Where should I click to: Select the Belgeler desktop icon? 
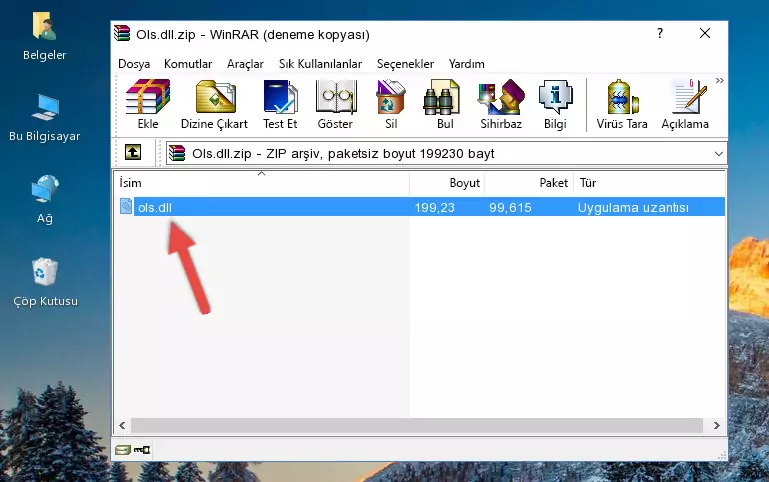pos(44,37)
